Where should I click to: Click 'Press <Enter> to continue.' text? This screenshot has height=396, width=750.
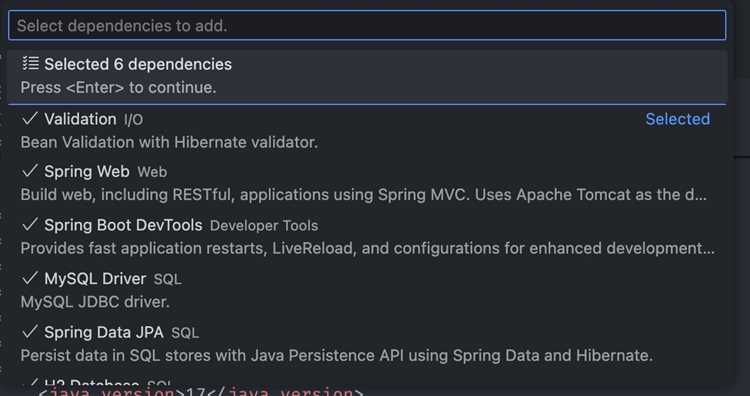tap(118, 88)
